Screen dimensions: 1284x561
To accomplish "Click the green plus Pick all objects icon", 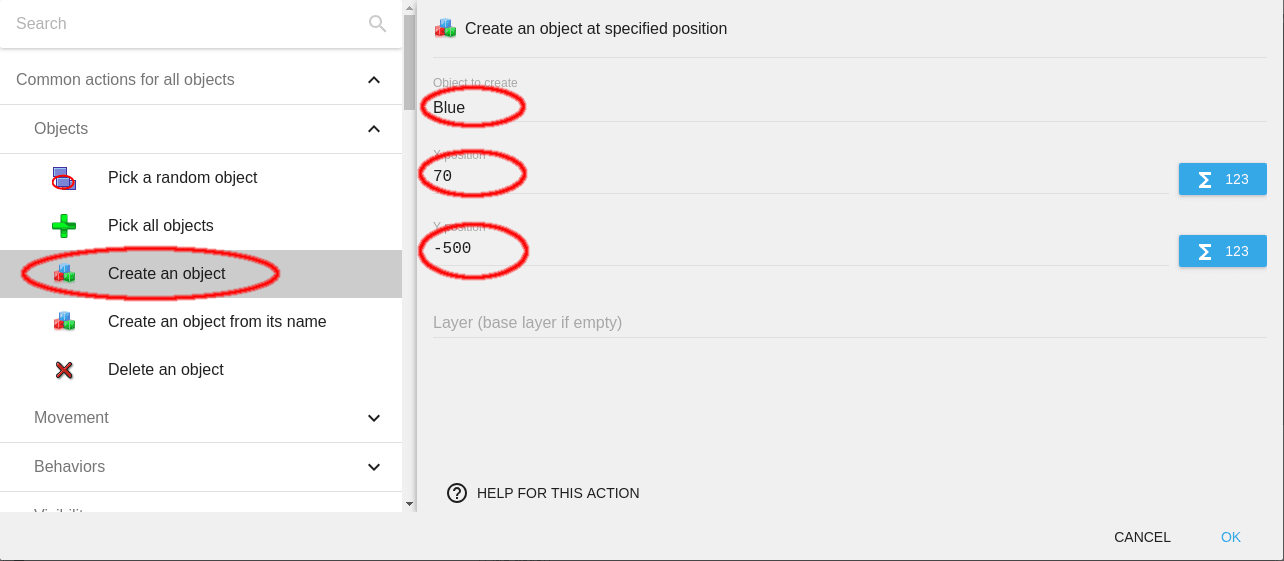I will click(64, 226).
